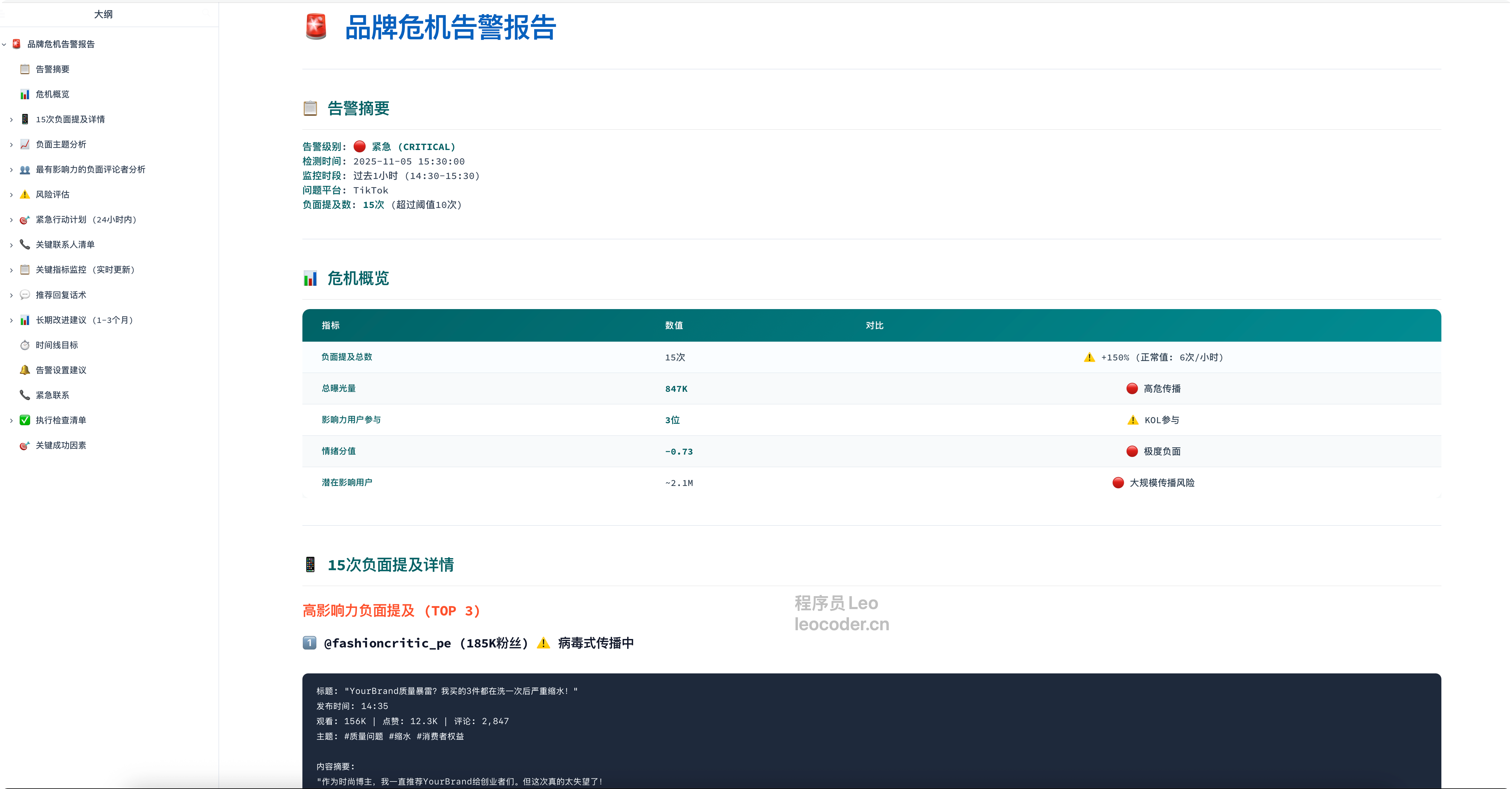Expand the 负面主题分析 outline section
This screenshot has height=789, width=1512.
11,145
